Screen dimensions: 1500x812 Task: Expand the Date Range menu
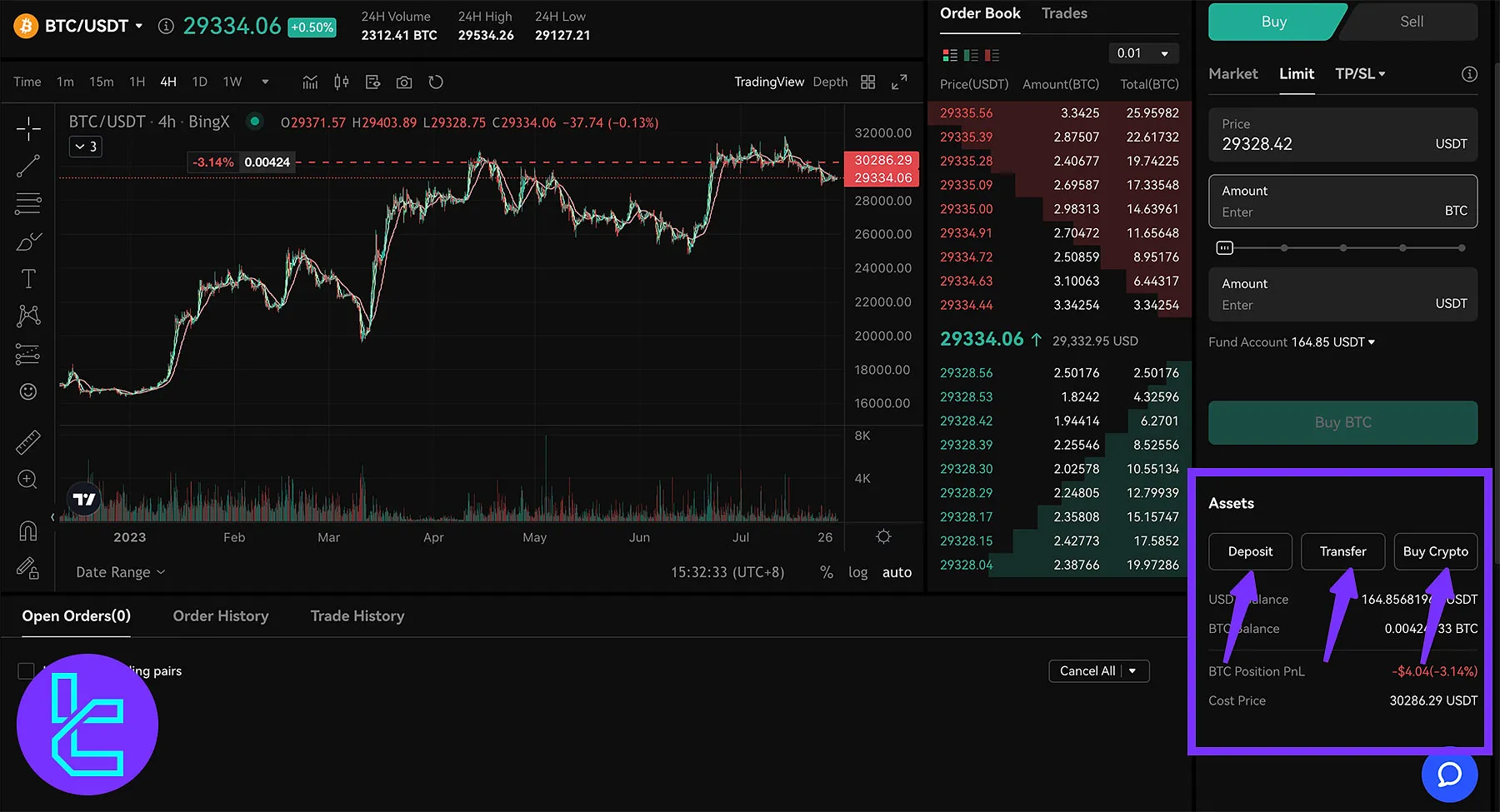click(121, 572)
